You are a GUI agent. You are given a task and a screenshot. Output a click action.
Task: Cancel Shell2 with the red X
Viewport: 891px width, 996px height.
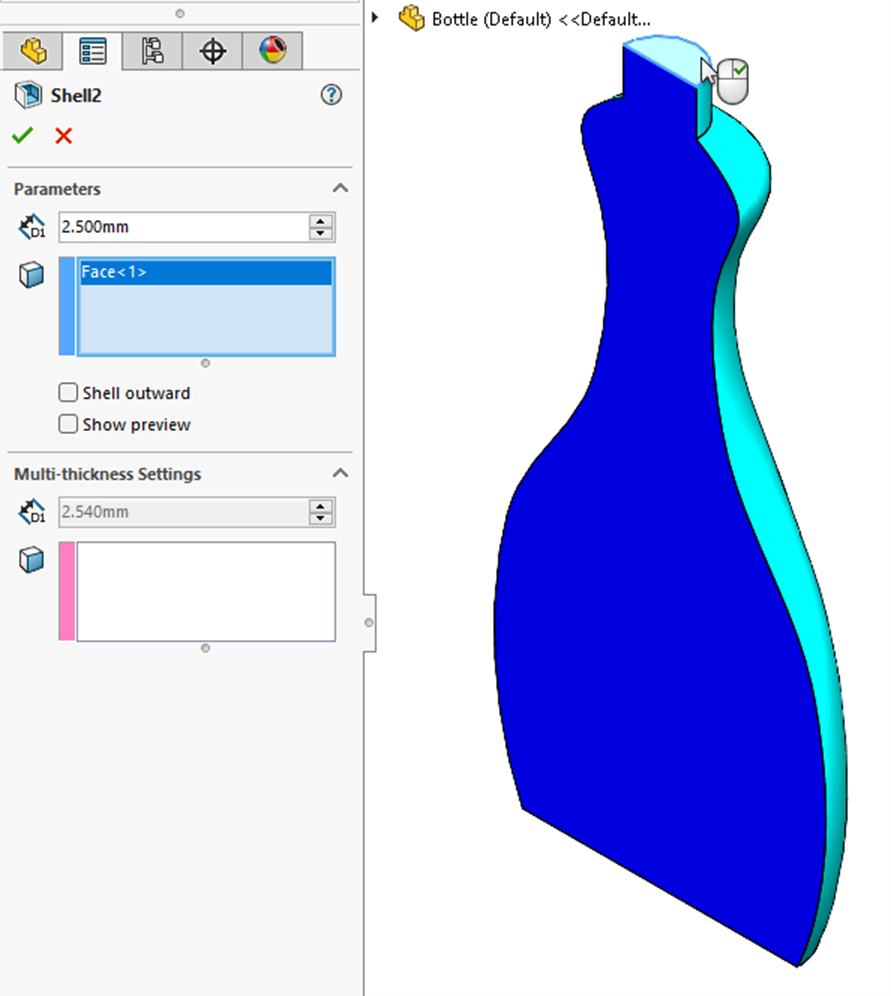pos(64,135)
